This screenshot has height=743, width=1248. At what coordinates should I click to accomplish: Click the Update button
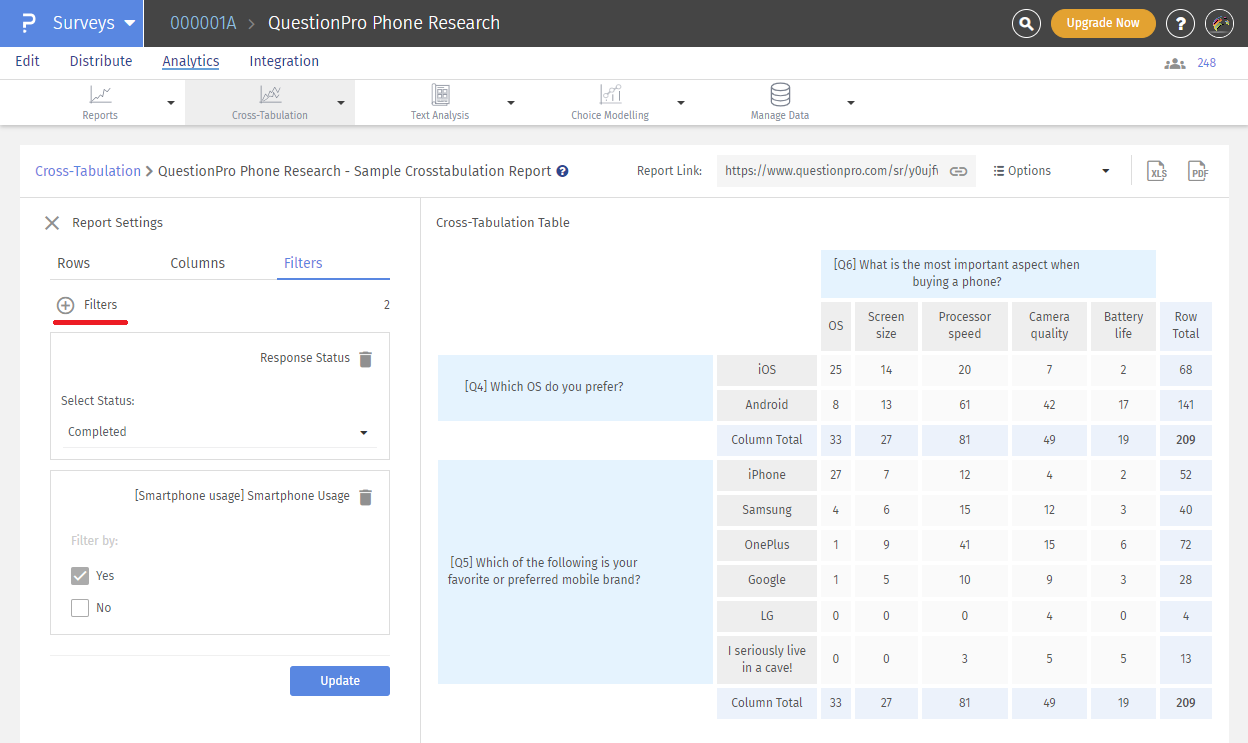(x=340, y=681)
